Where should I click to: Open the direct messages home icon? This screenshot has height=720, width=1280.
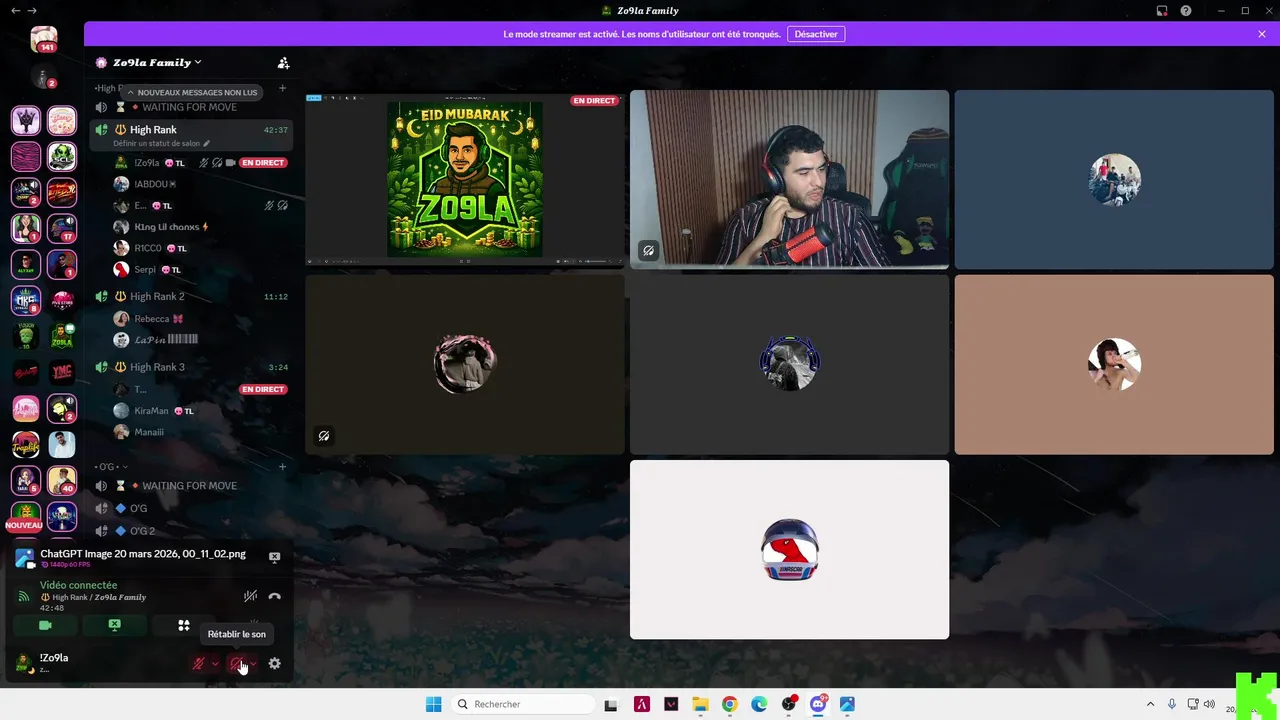click(x=43, y=40)
